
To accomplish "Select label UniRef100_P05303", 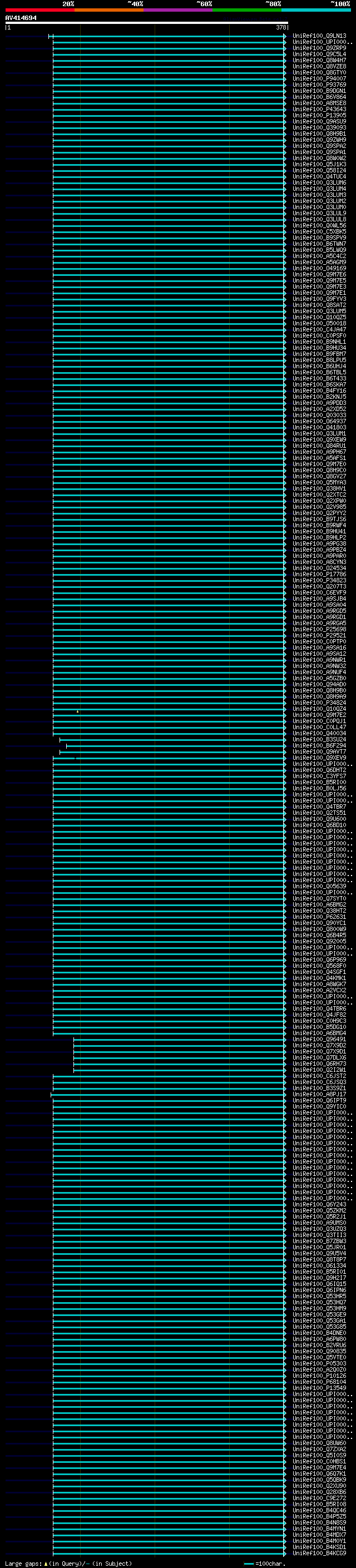I will coord(319,1363).
